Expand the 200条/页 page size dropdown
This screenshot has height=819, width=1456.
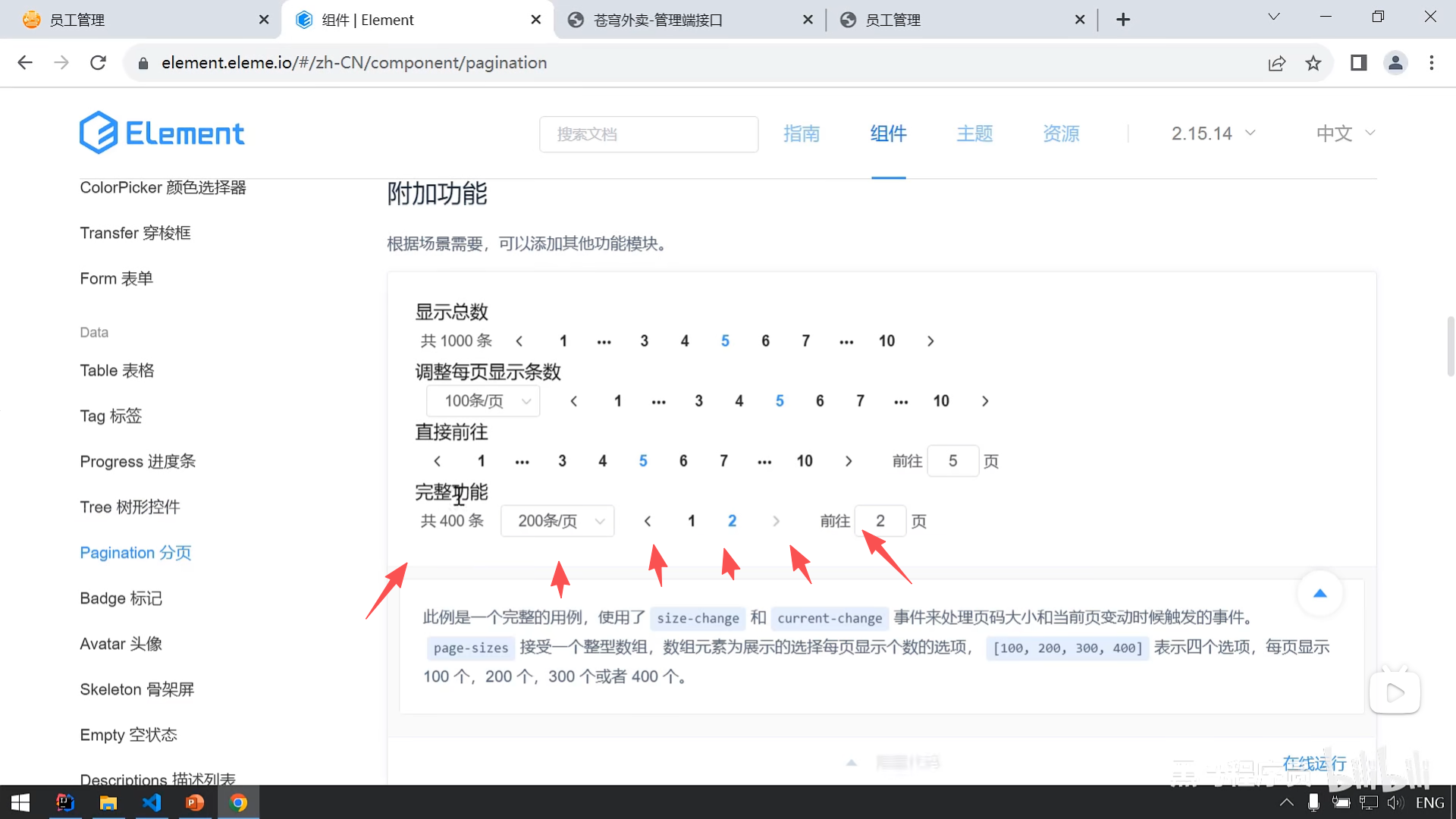[557, 521]
